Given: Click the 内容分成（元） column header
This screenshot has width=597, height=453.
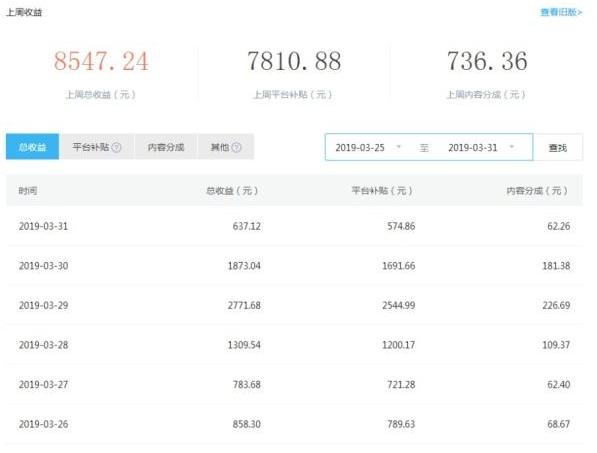Looking at the screenshot, I should click(x=537, y=191).
